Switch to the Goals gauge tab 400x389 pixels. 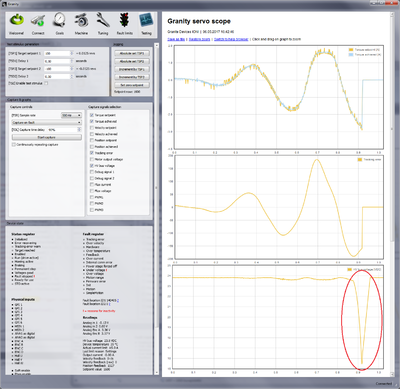(x=60, y=24)
